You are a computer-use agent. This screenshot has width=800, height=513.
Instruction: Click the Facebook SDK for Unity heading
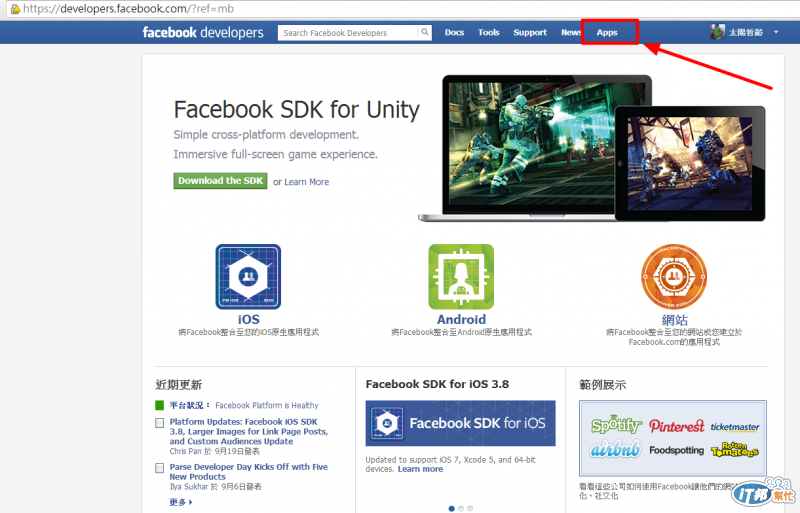296,110
